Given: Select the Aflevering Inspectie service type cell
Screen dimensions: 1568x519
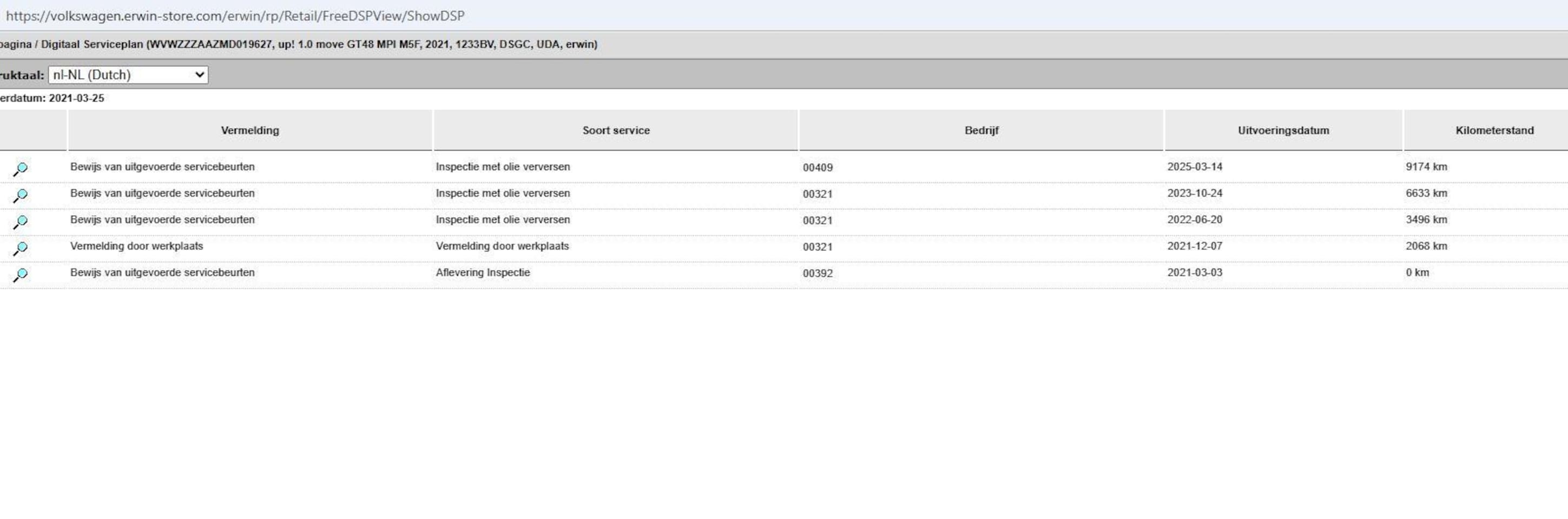Looking at the screenshot, I should 482,272.
